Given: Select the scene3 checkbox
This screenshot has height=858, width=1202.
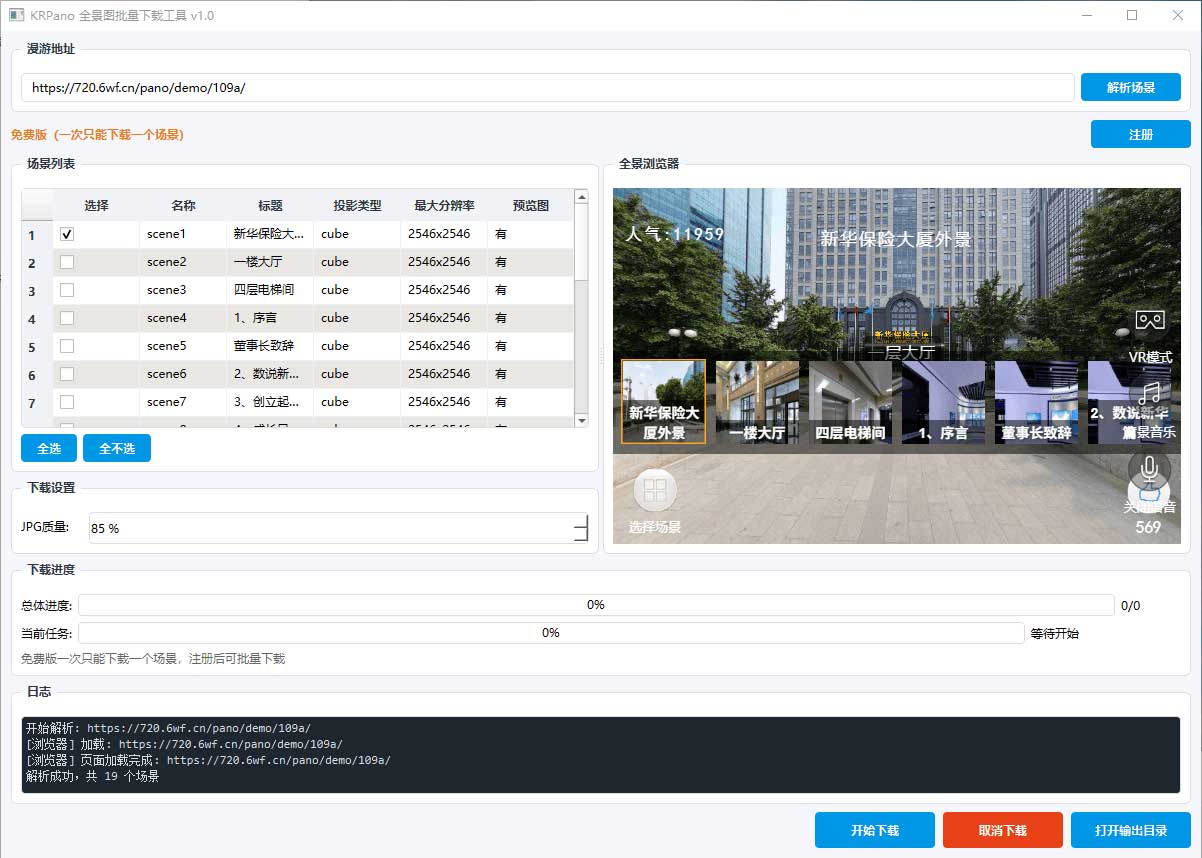Looking at the screenshot, I should pos(67,290).
